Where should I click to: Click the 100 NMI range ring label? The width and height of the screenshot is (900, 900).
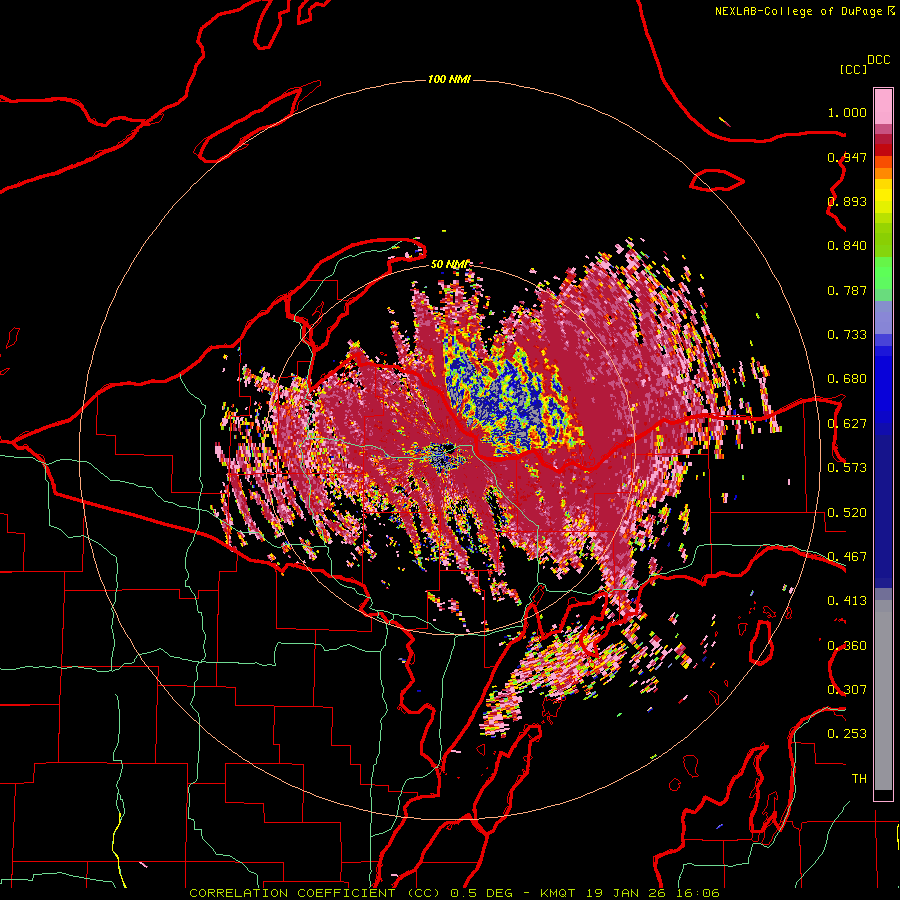tap(449, 79)
